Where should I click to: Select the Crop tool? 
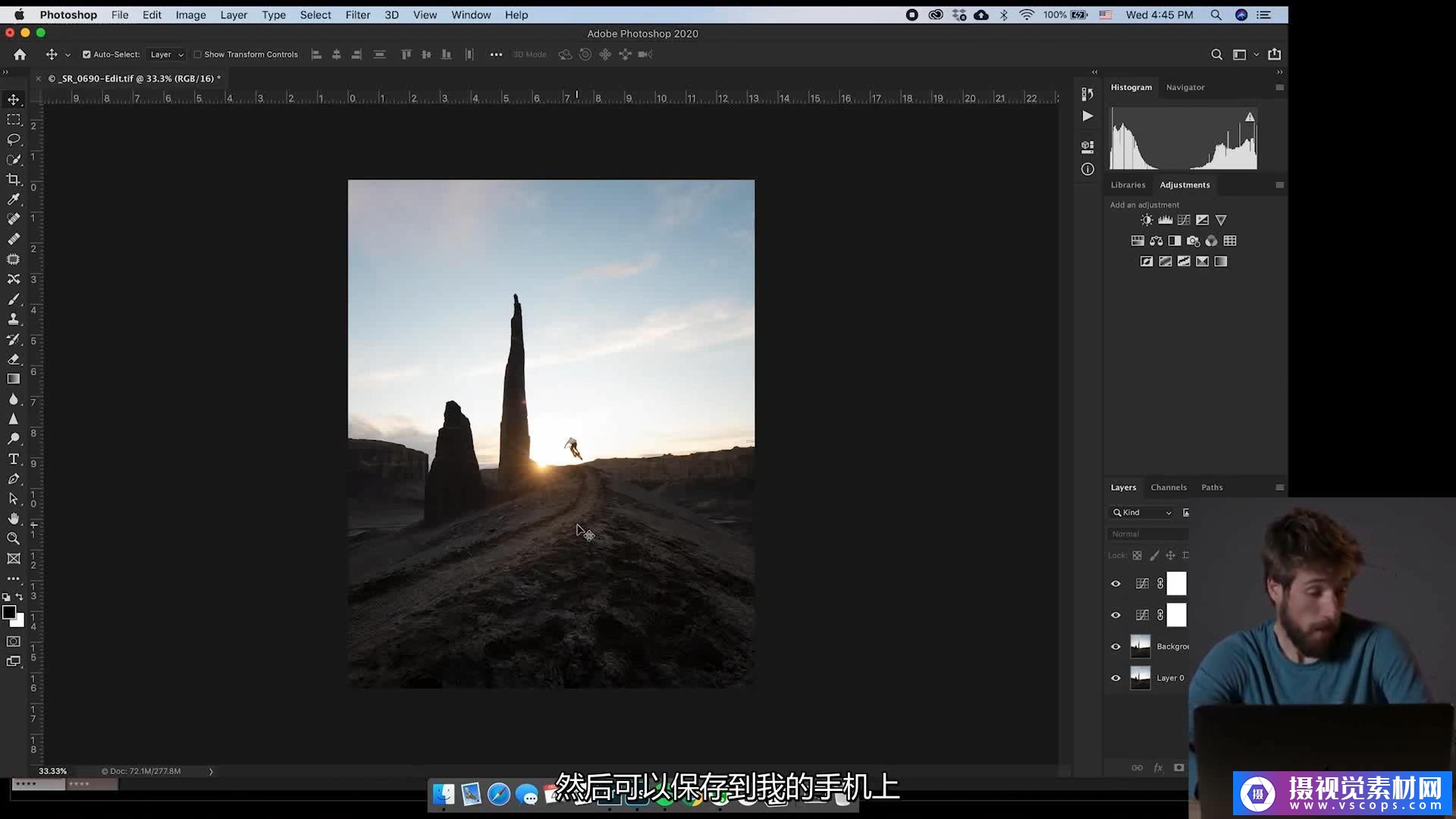point(14,180)
